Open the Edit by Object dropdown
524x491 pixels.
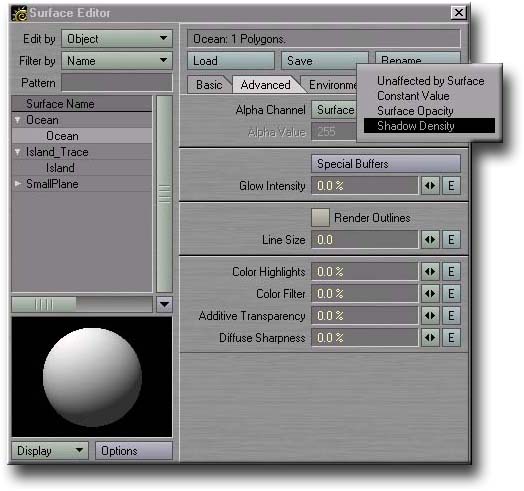pyautogui.click(x=117, y=39)
